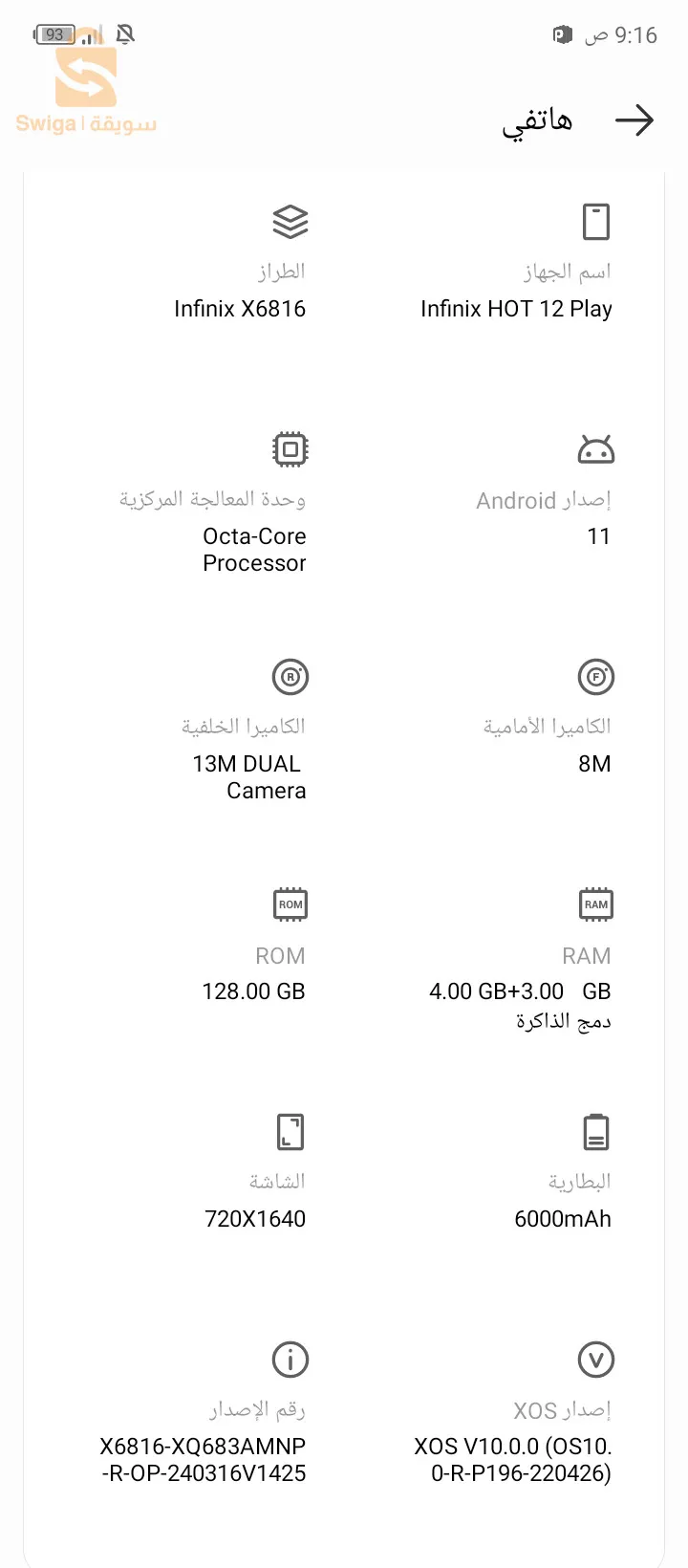The width and height of the screenshot is (688, 1568).
Task: Tap the Android robot icon
Action: click(x=596, y=449)
